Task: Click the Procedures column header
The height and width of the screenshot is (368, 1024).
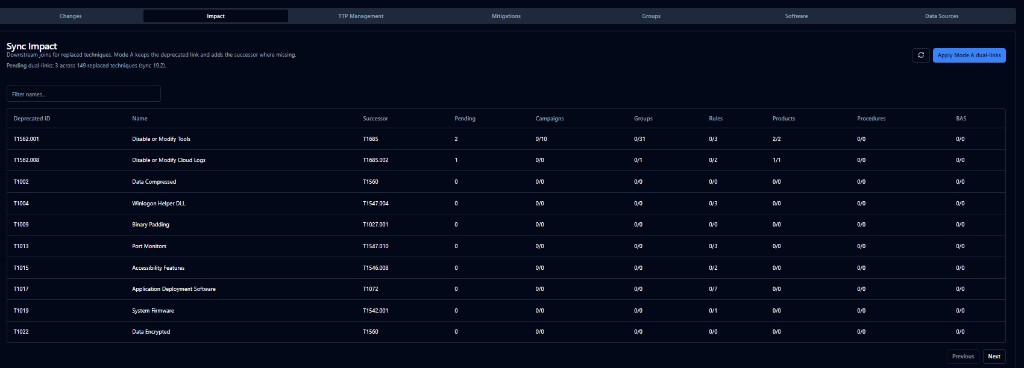Action: pyautogui.click(x=871, y=119)
